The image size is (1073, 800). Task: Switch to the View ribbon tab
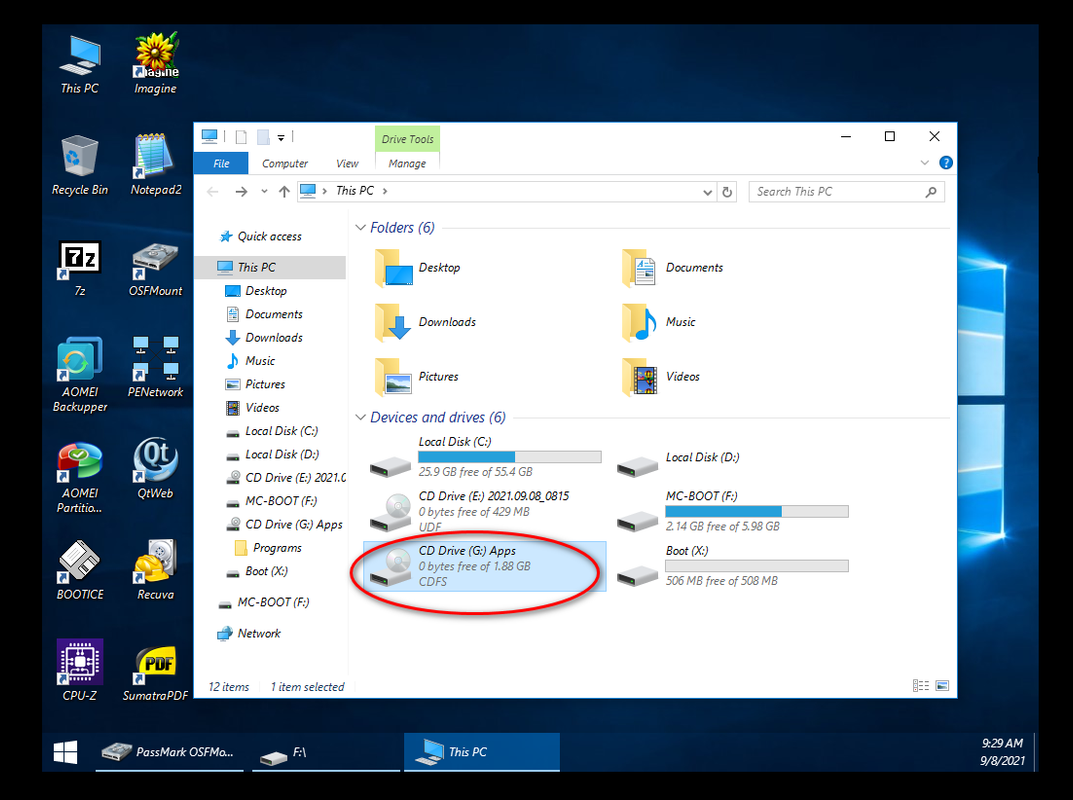point(347,164)
